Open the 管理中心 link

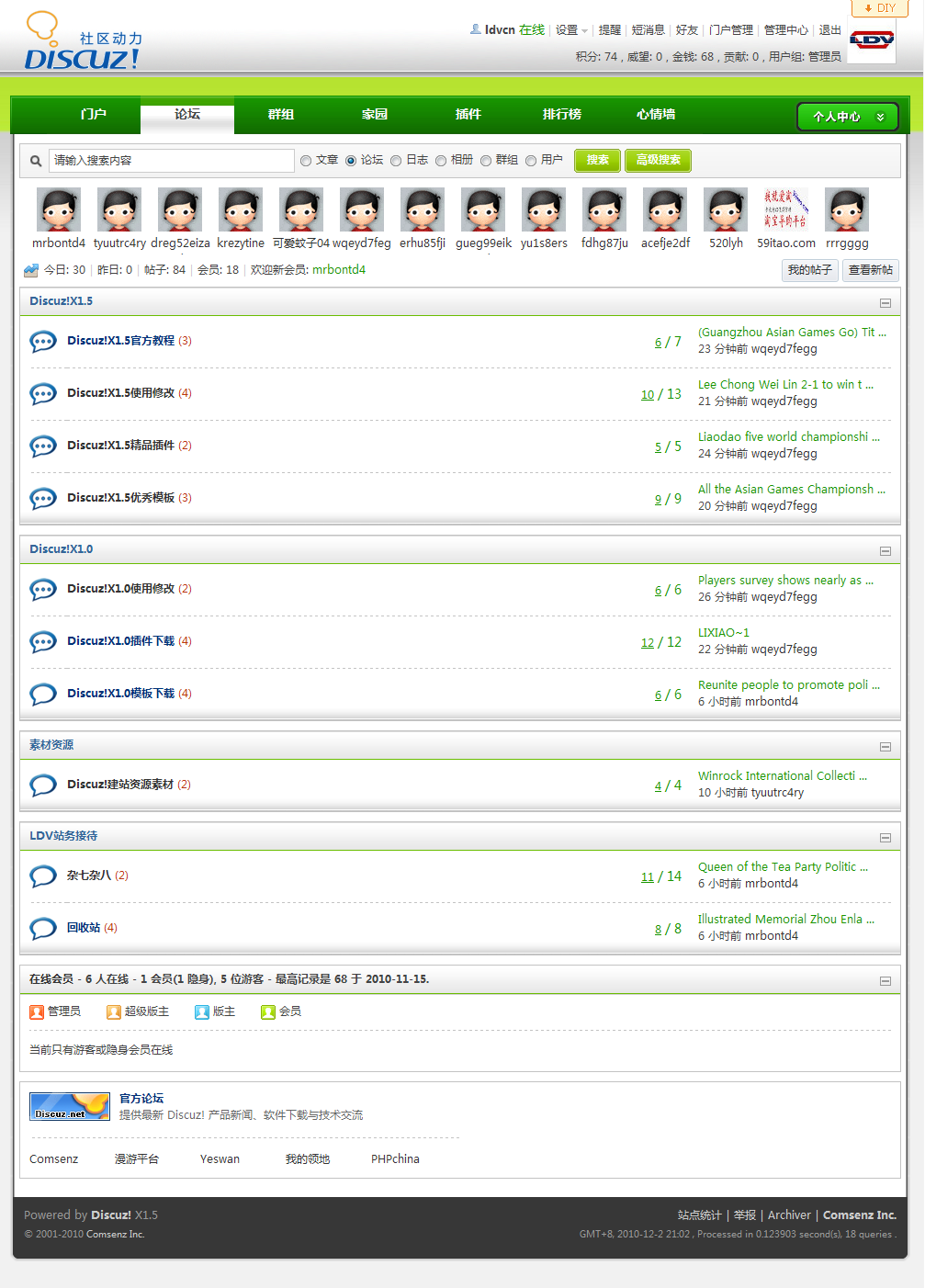786,30
